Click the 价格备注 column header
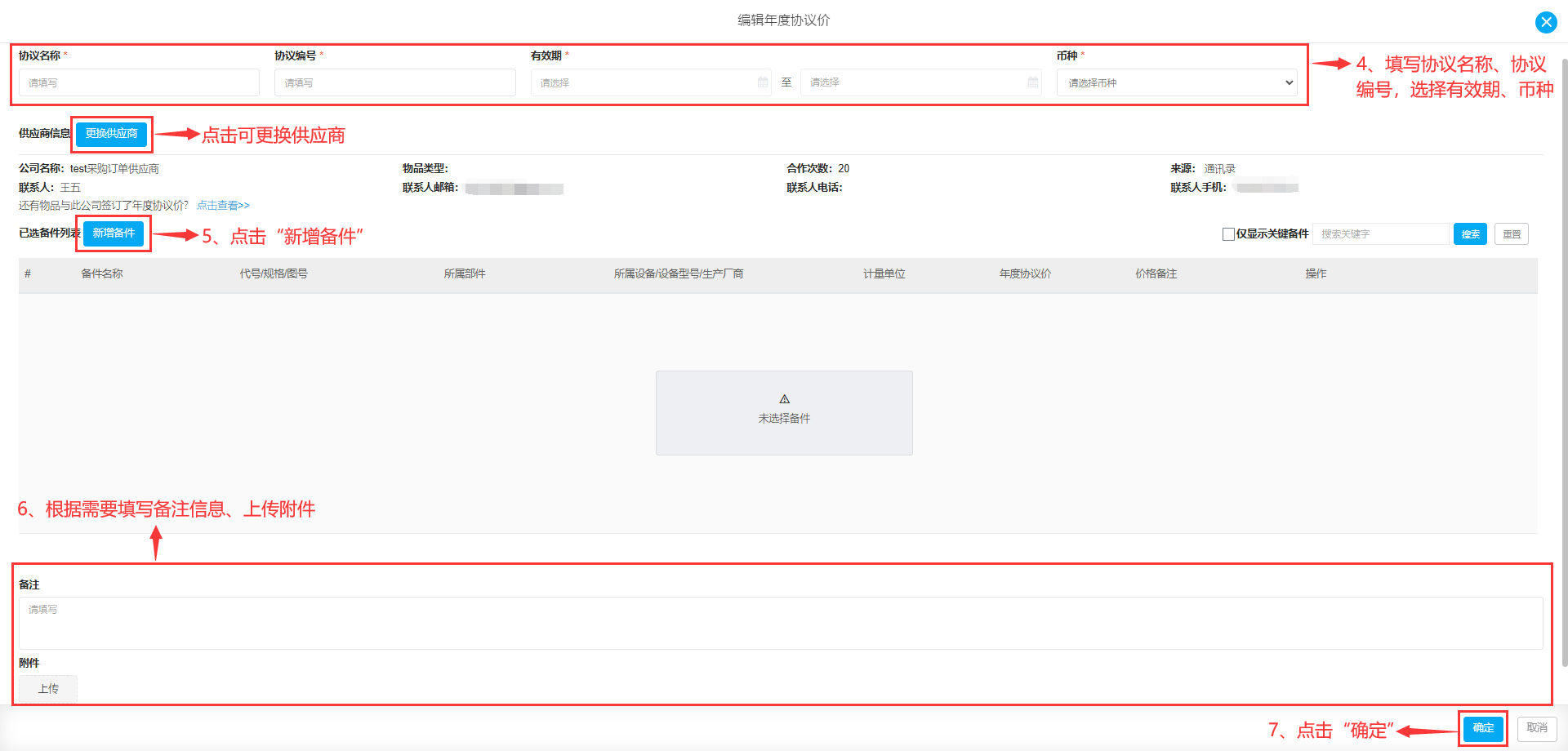The height and width of the screenshot is (751, 1568). coord(1156,274)
